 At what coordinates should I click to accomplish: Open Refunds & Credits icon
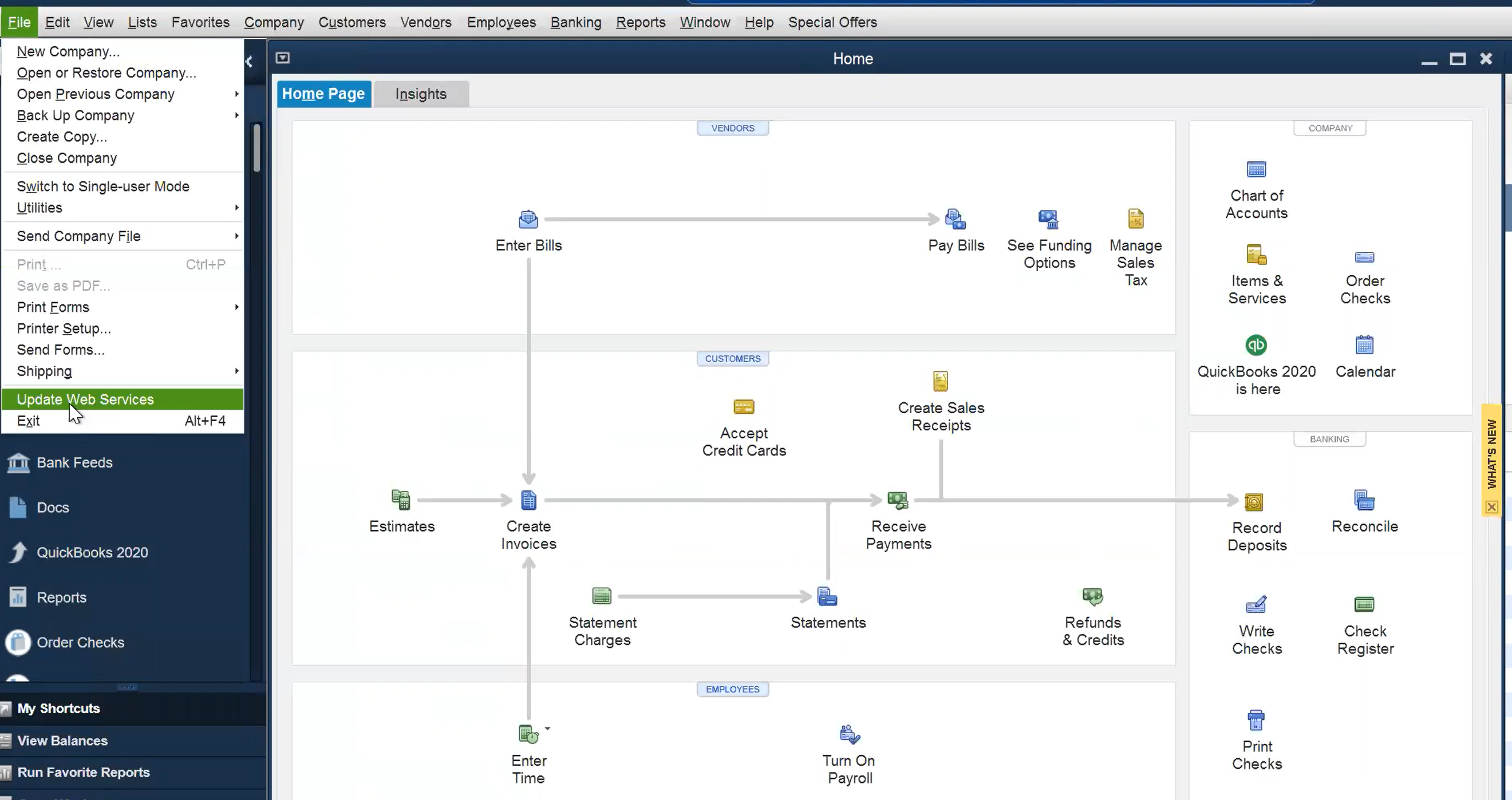[1092, 596]
